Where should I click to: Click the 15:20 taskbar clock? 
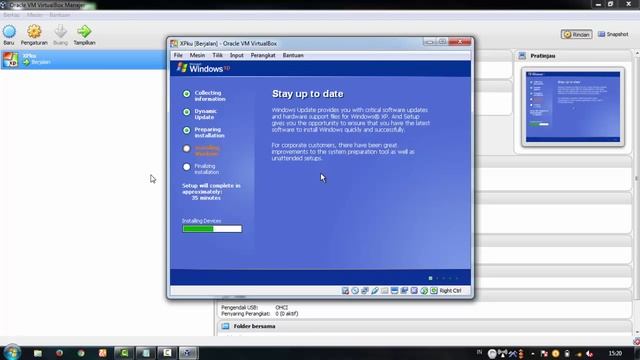(x=615, y=353)
